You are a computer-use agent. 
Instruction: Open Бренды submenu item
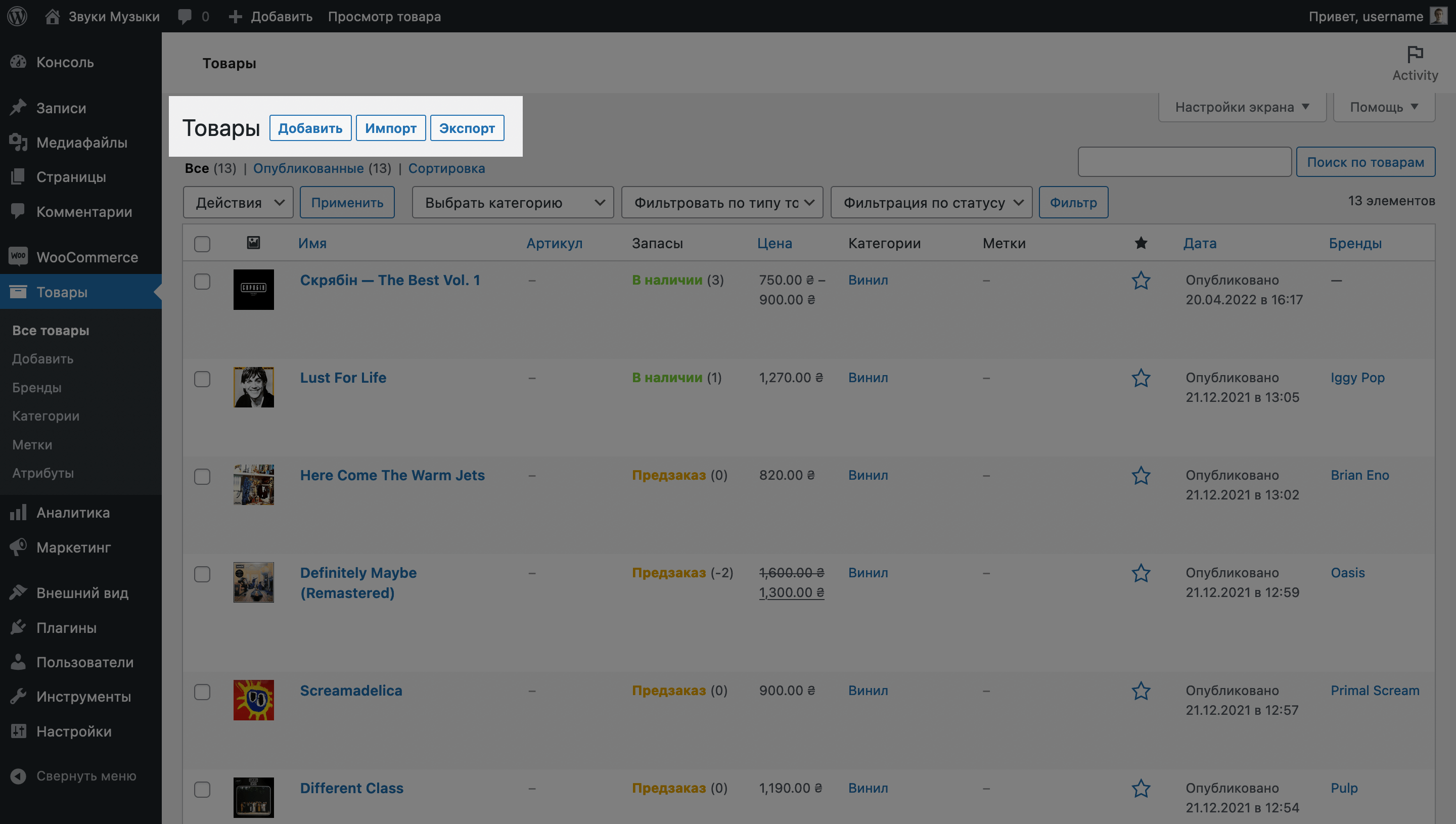coord(37,388)
